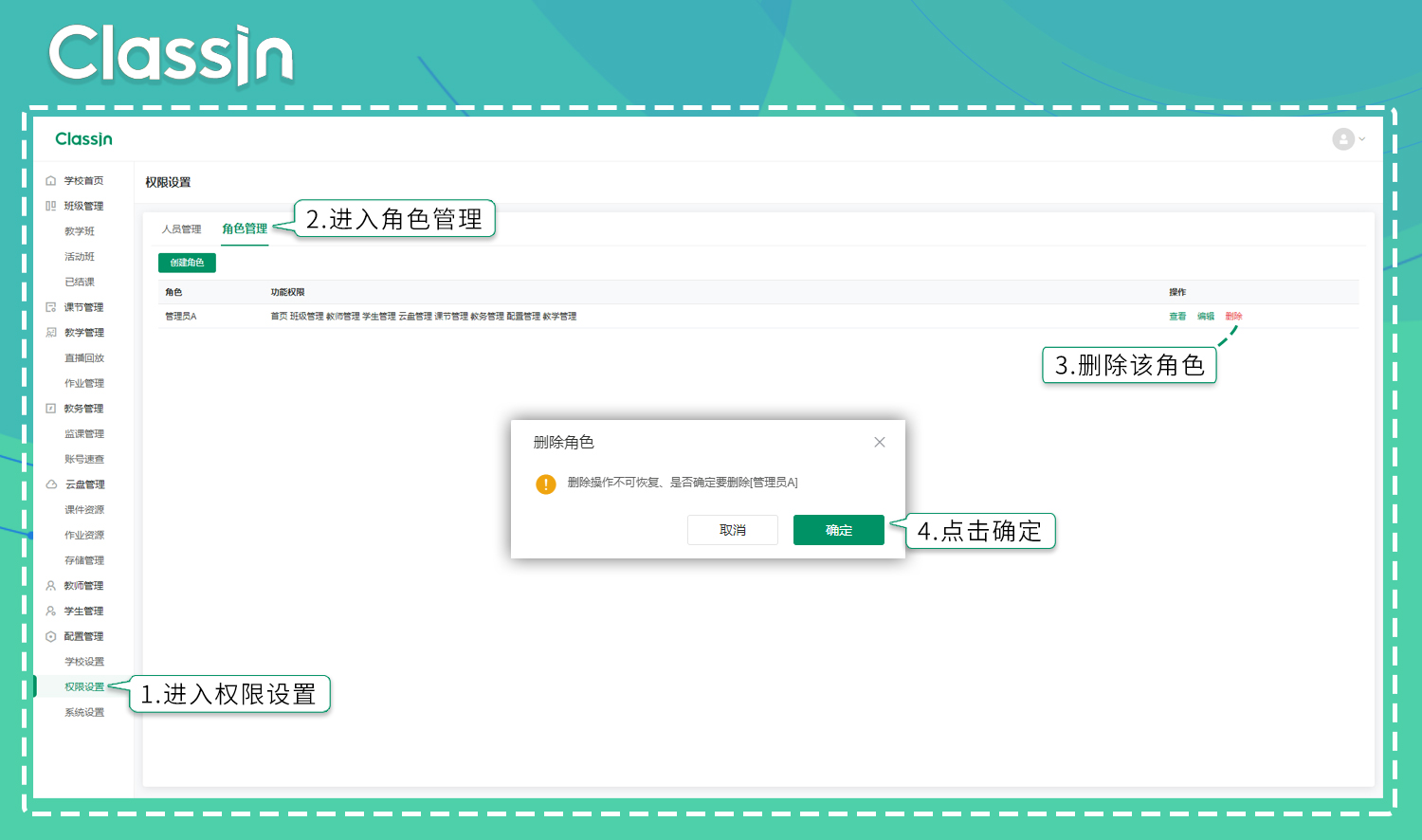This screenshot has height=840, width=1422.
Task: Click the 学生管理 sidebar icon
Action: (51, 612)
